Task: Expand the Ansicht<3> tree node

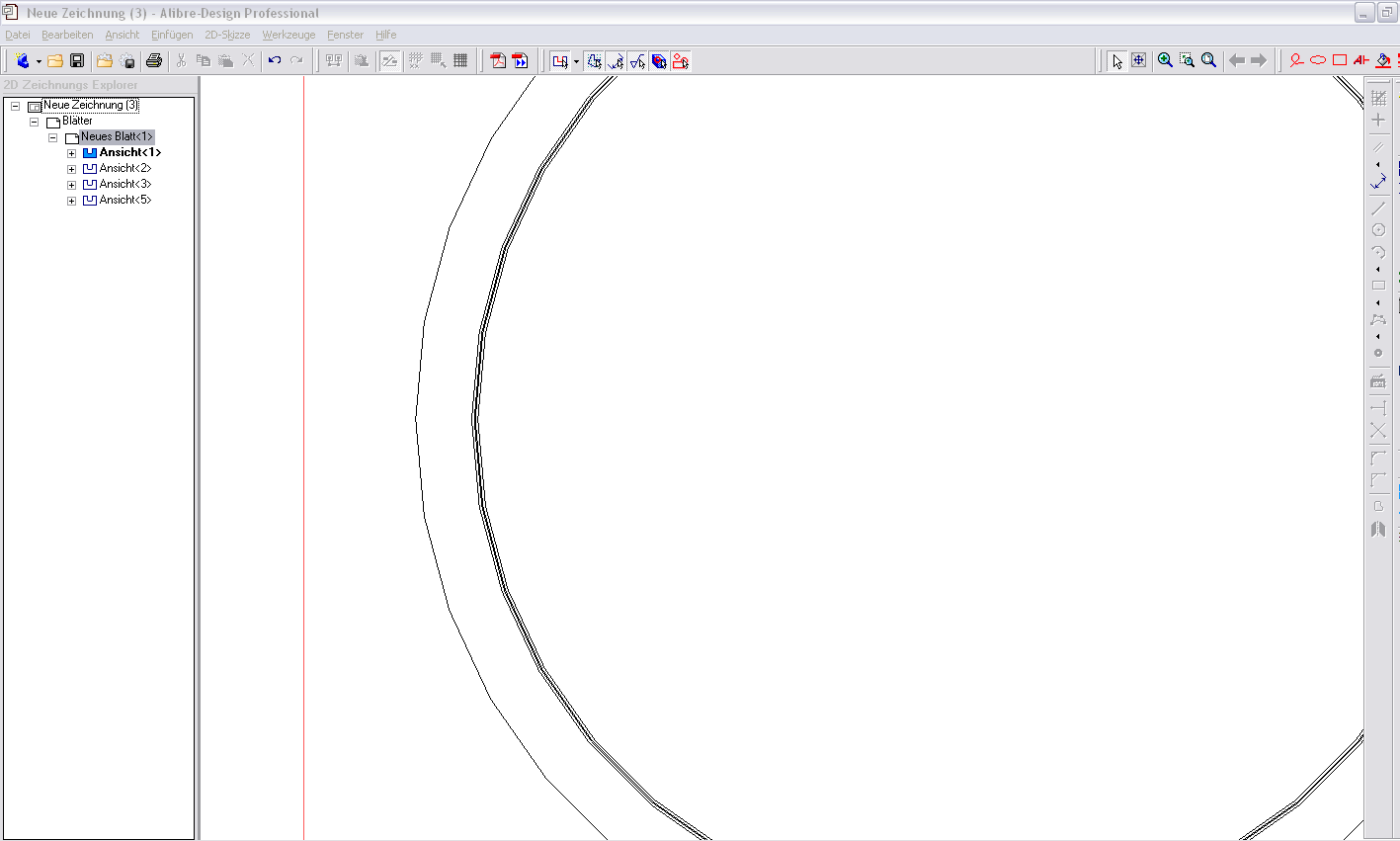Action: tap(71, 185)
